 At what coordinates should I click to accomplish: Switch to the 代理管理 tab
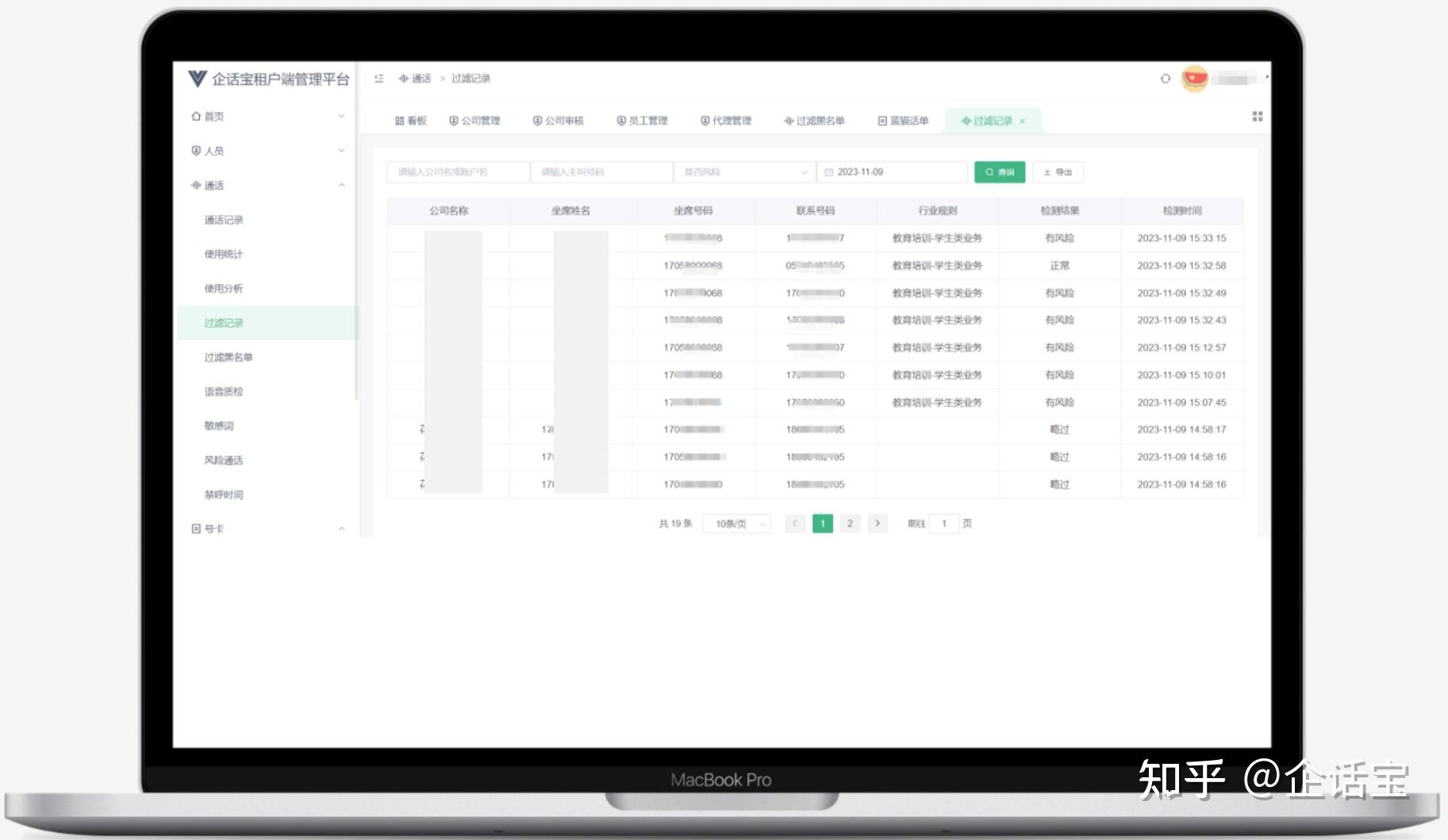726,121
